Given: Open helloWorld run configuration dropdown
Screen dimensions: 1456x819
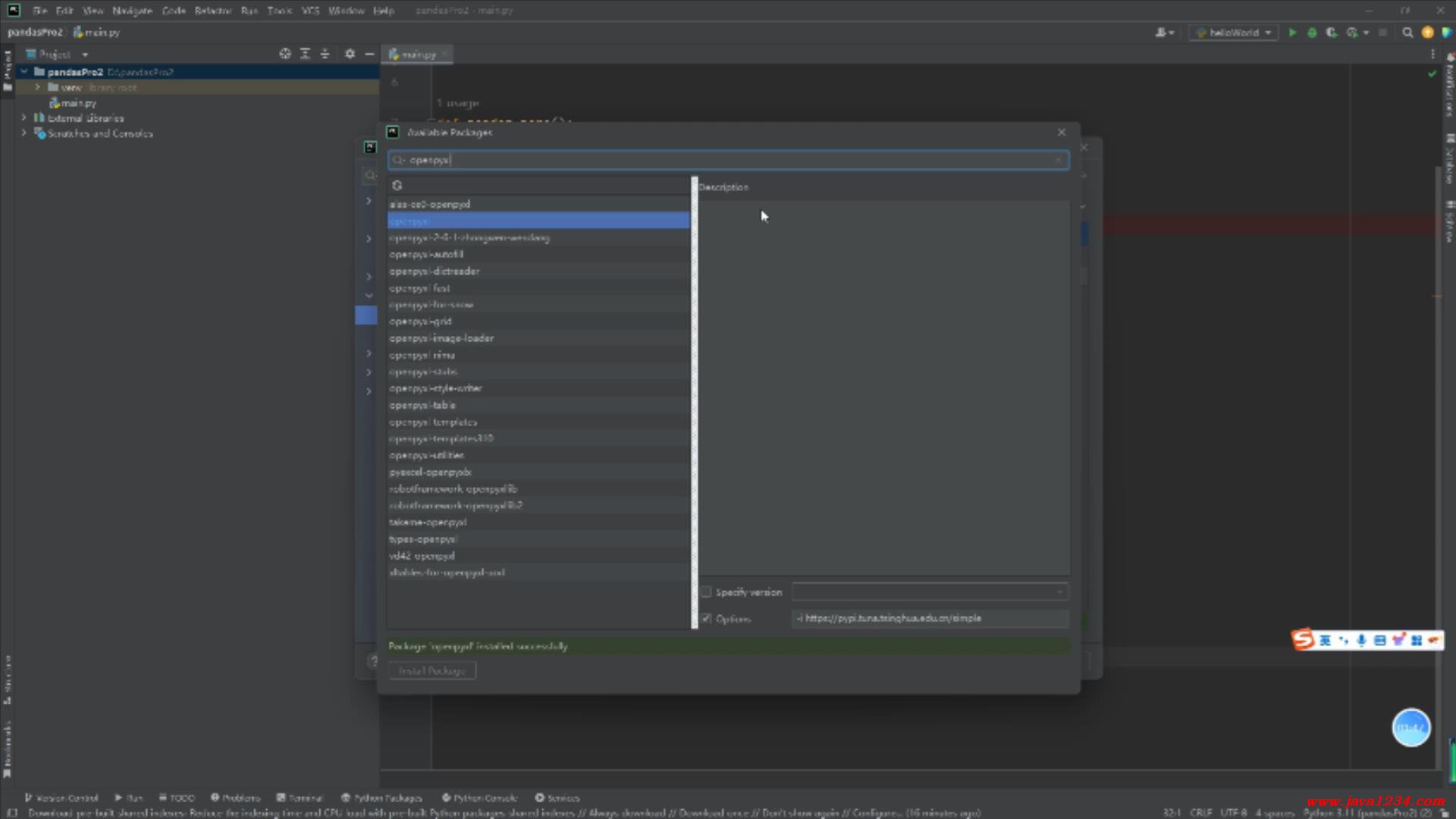Looking at the screenshot, I should coord(1233,33).
